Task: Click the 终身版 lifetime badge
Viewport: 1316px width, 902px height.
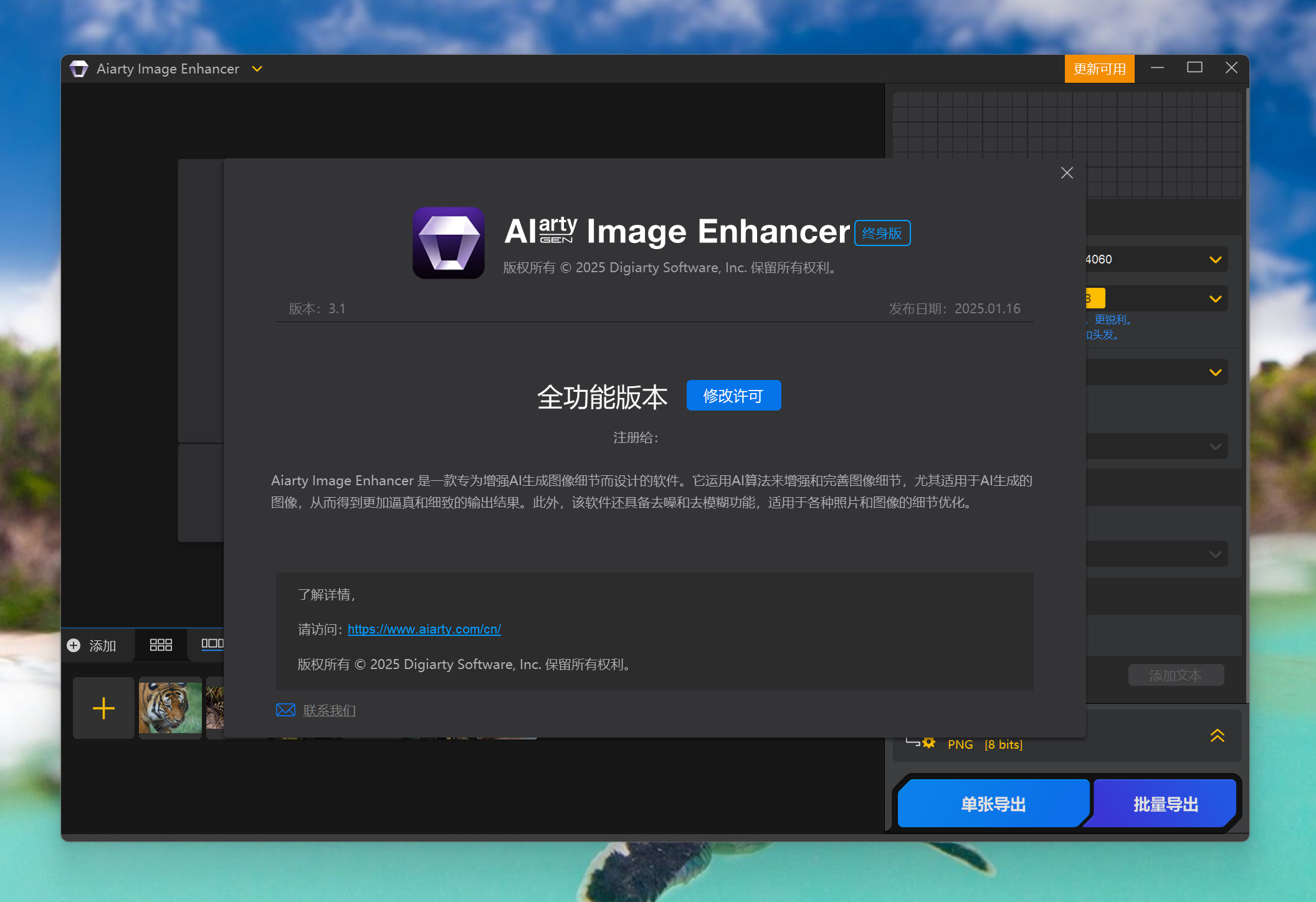Action: coord(882,233)
